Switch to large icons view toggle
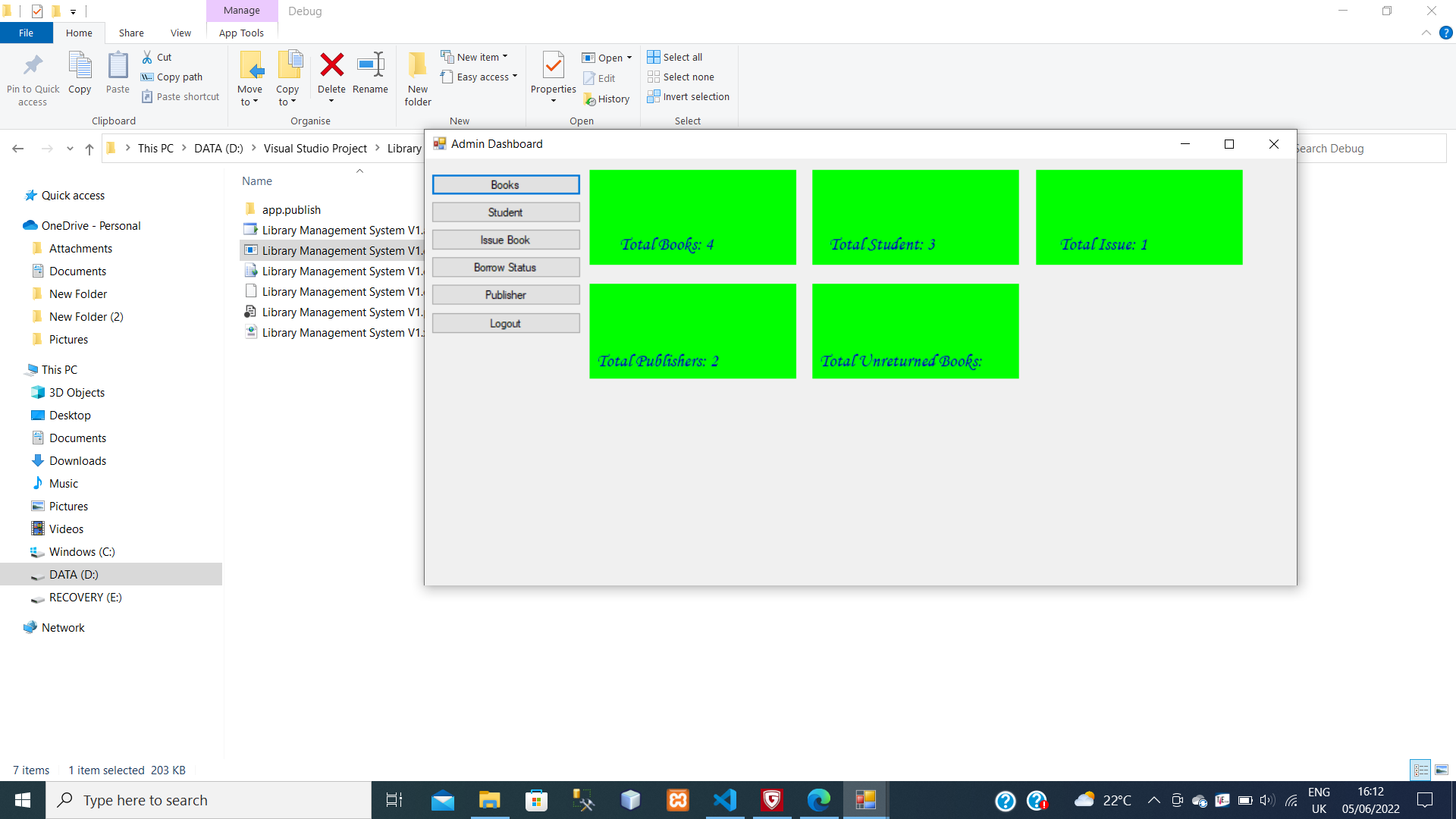Image resolution: width=1456 pixels, height=819 pixels. click(1441, 770)
